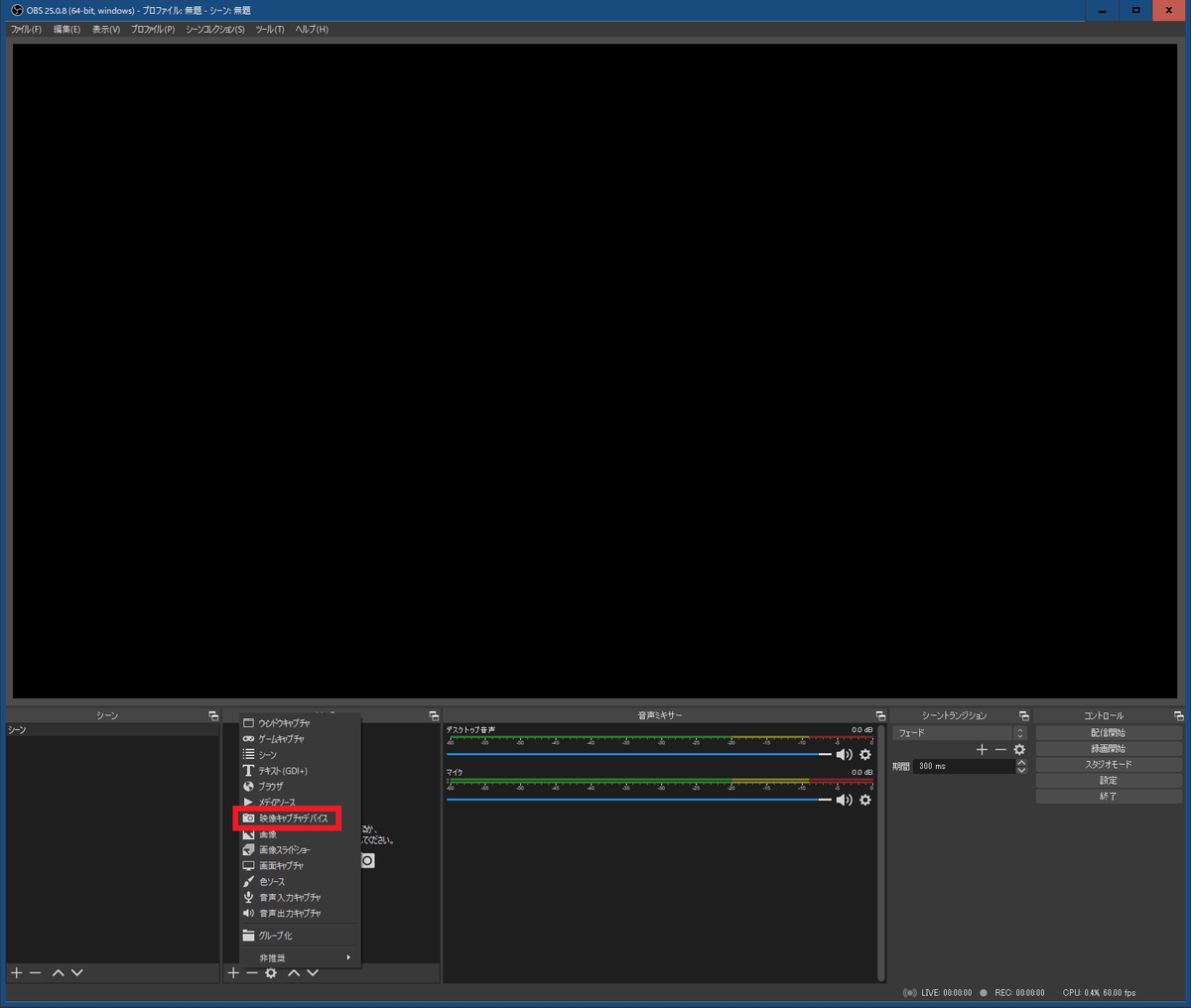Enable スタジオモード
Screen dimensions: 1191x1008
click(1109, 765)
